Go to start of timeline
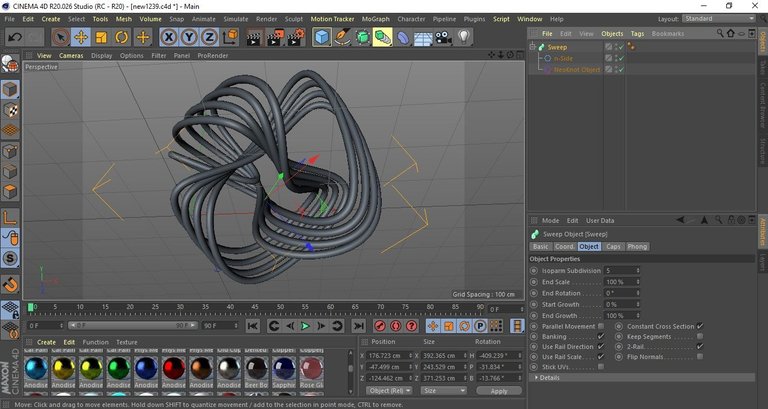Screen dimensions: 768x409 [253, 326]
